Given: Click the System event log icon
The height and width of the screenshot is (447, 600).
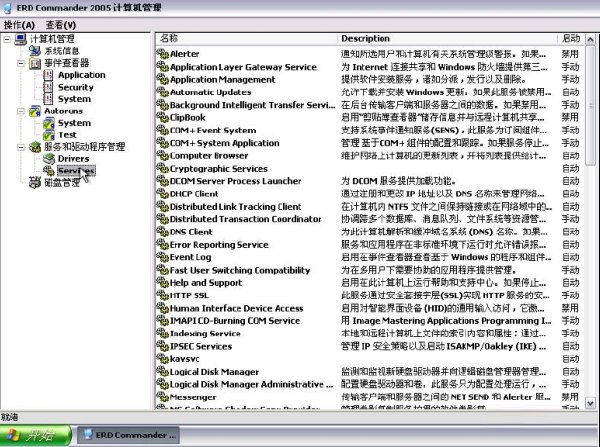Looking at the screenshot, I should coord(49,99).
